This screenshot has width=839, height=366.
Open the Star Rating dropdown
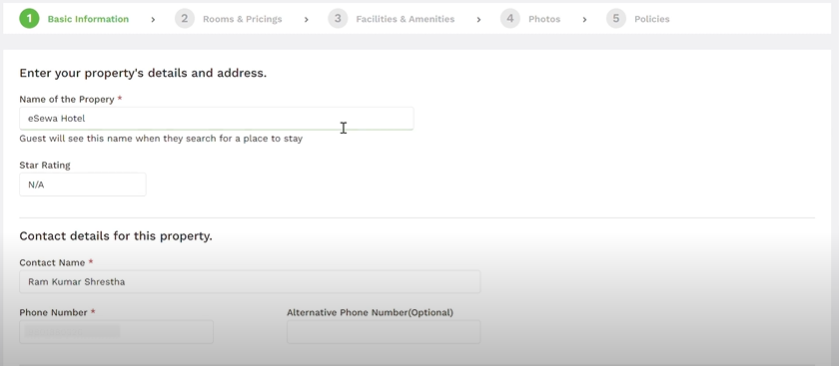(82, 185)
